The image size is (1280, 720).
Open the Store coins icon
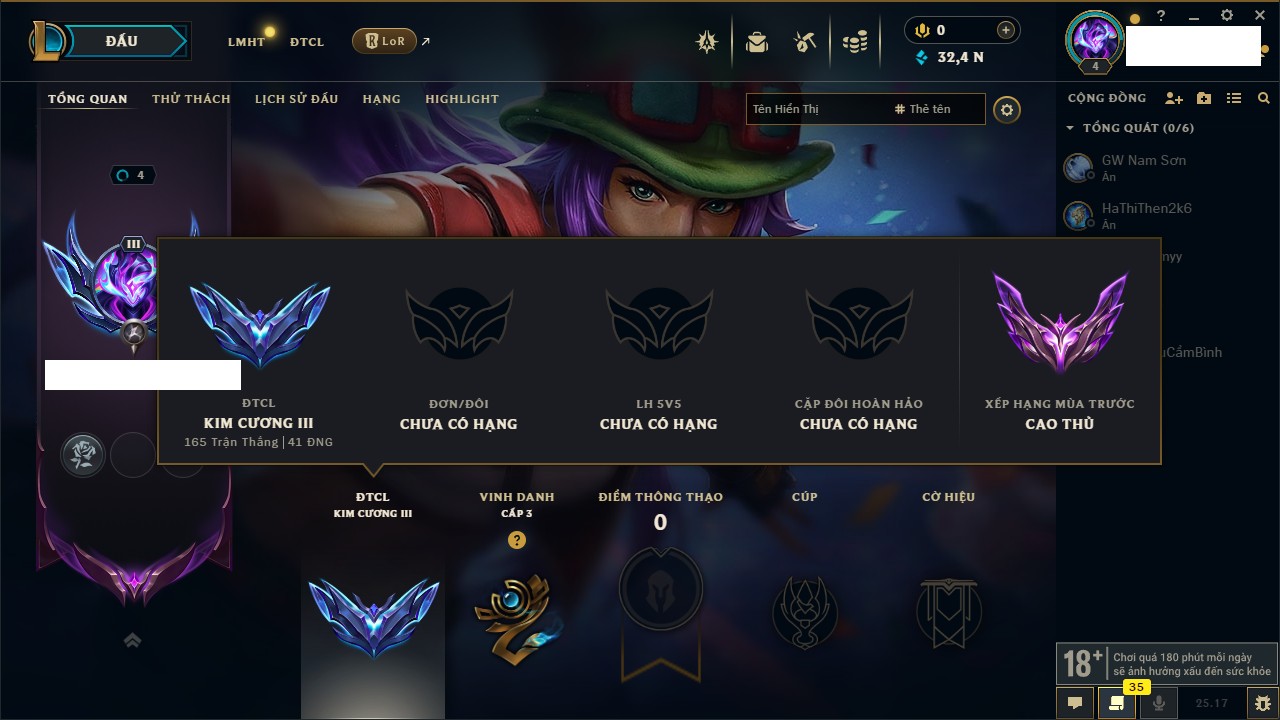point(854,42)
